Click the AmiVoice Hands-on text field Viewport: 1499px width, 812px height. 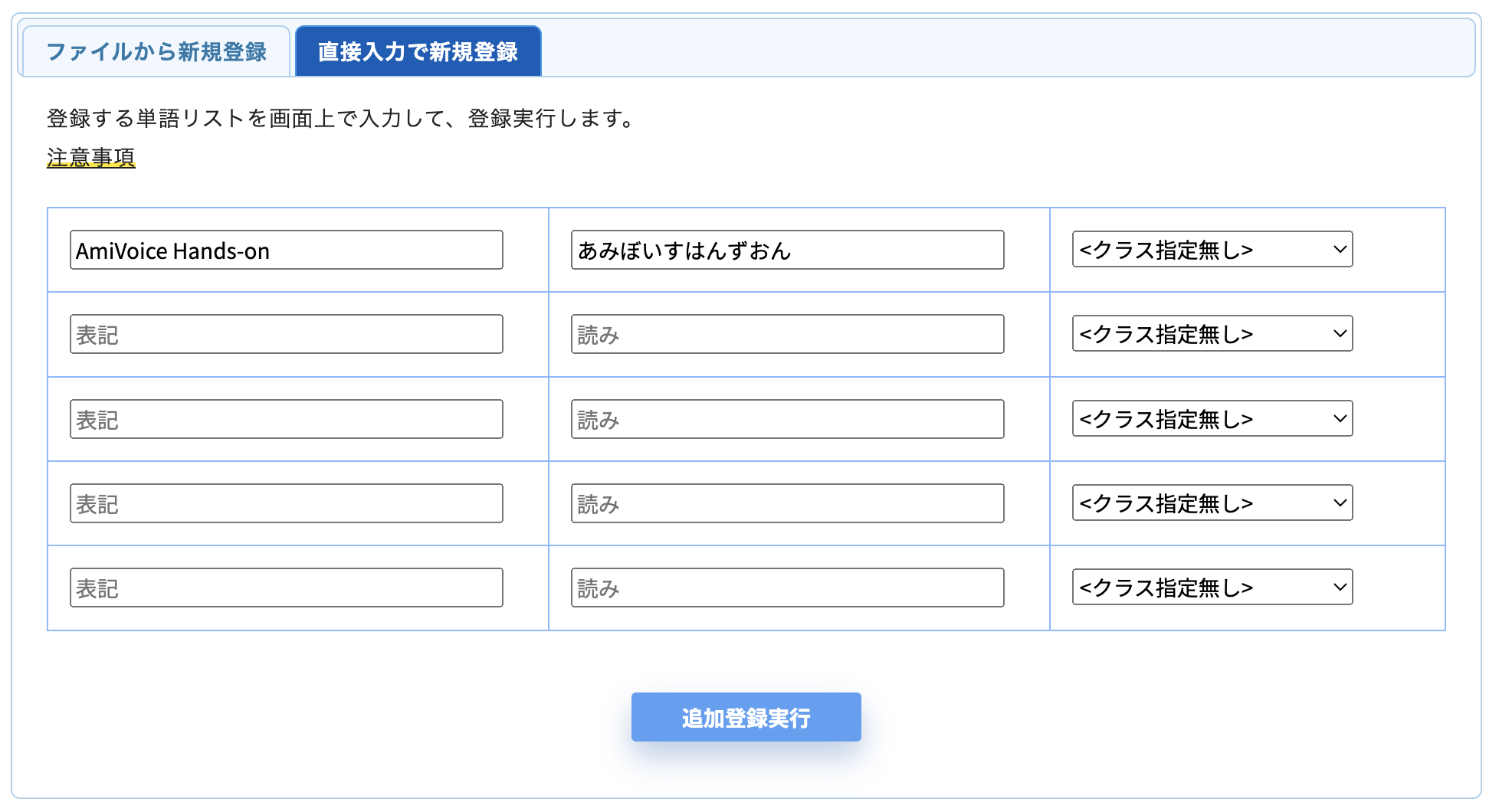(x=287, y=250)
